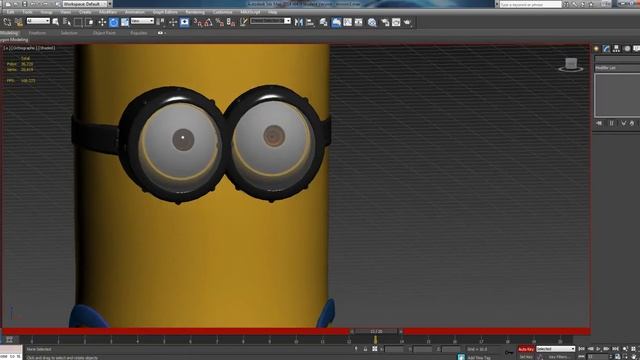The height and width of the screenshot is (360, 640).
Task: Open the Schematic View icon
Action: coord(358,22)
